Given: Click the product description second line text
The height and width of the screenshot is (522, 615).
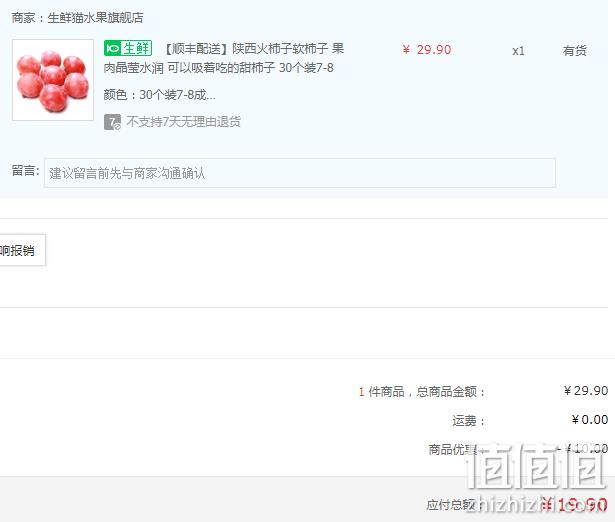Looking at the screenshot, I should click(218, 68).
